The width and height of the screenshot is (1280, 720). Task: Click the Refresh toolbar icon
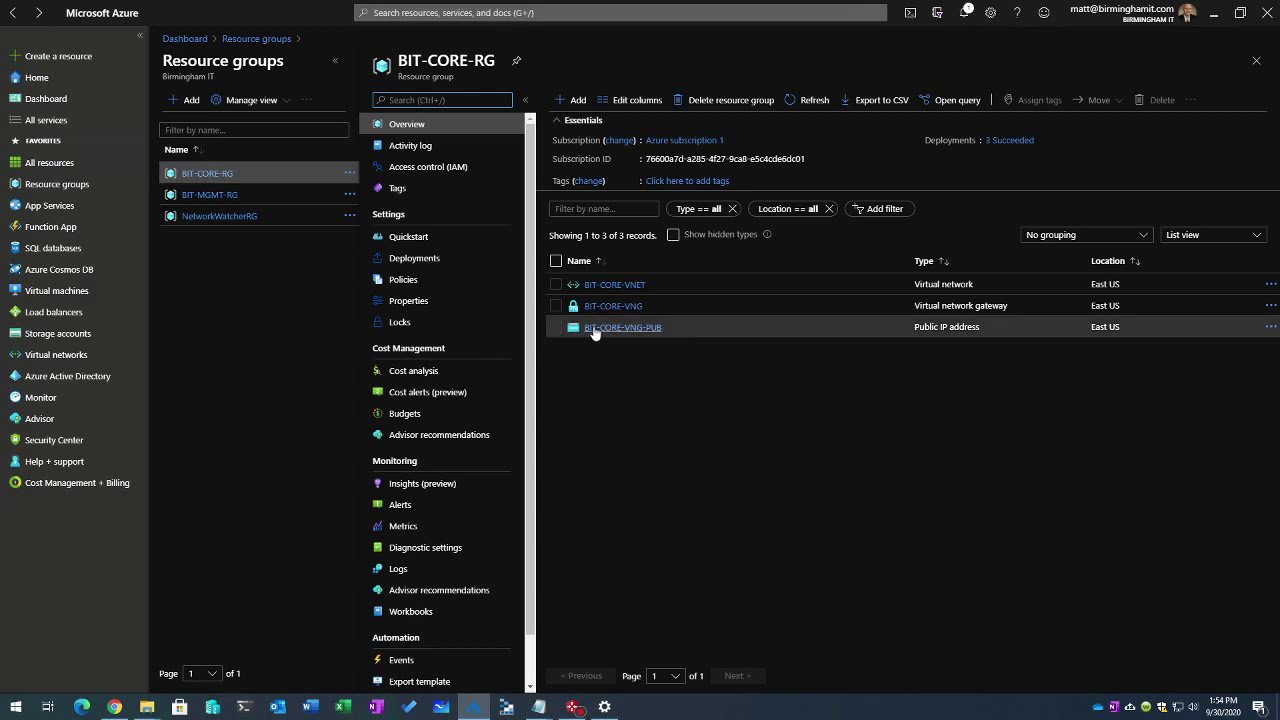tap(790, 100)
